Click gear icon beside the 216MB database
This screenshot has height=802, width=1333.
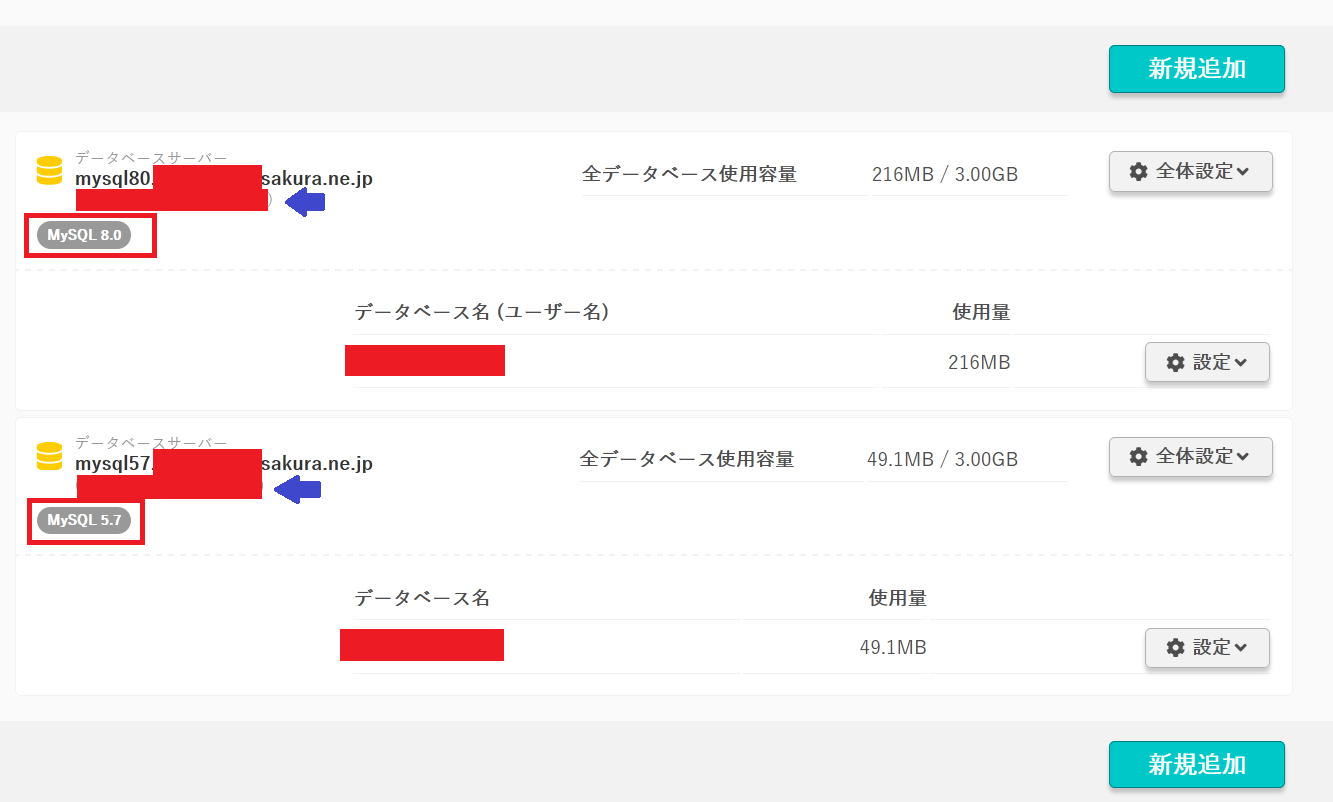tap(1175, 362)
